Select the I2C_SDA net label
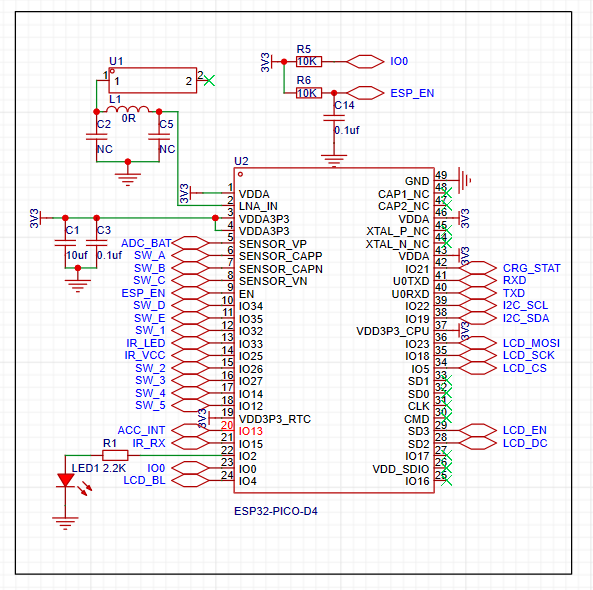Screen dimensions: 593x590 point(526,318)
